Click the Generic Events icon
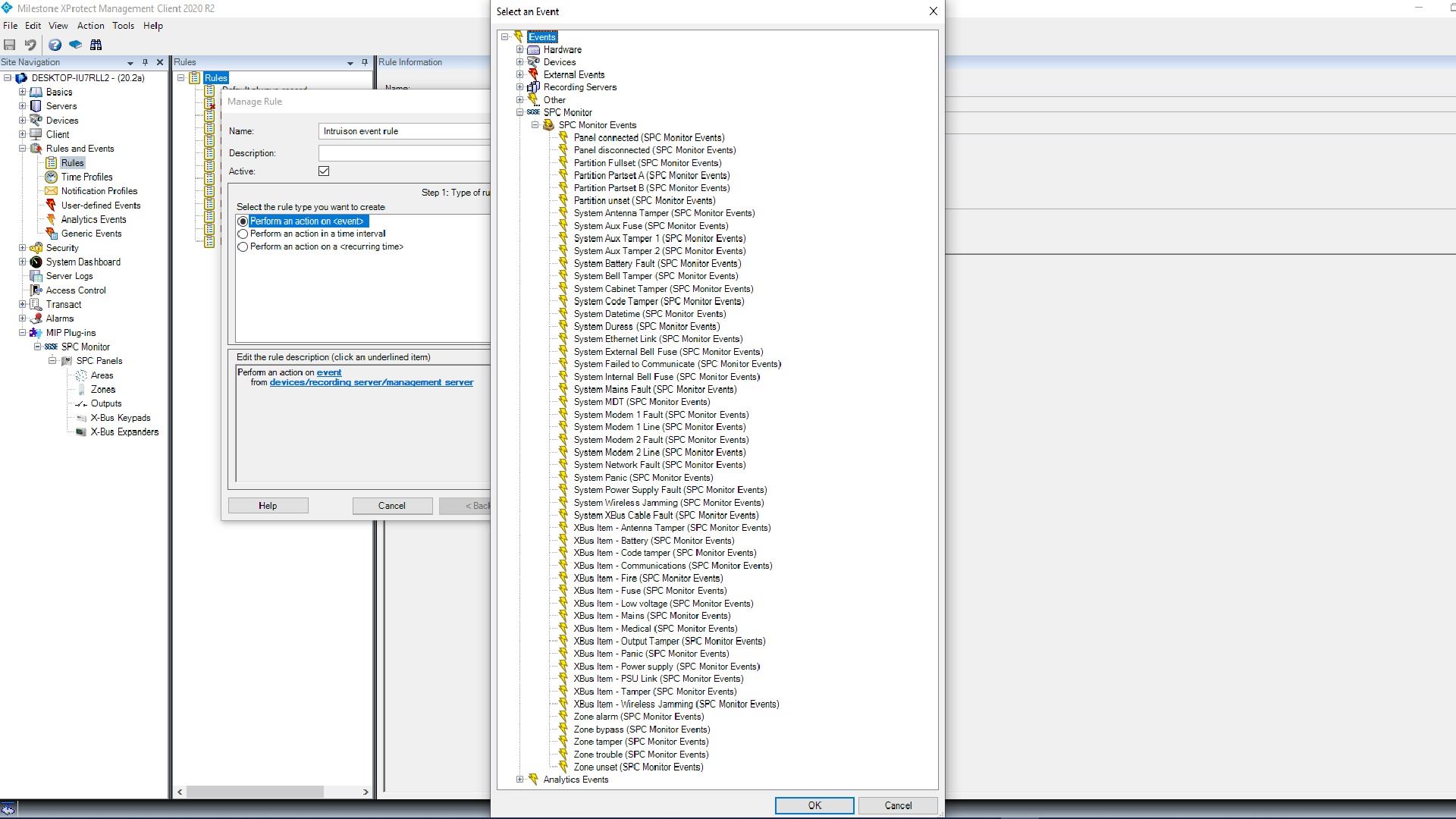 click(x=51, y=234)
